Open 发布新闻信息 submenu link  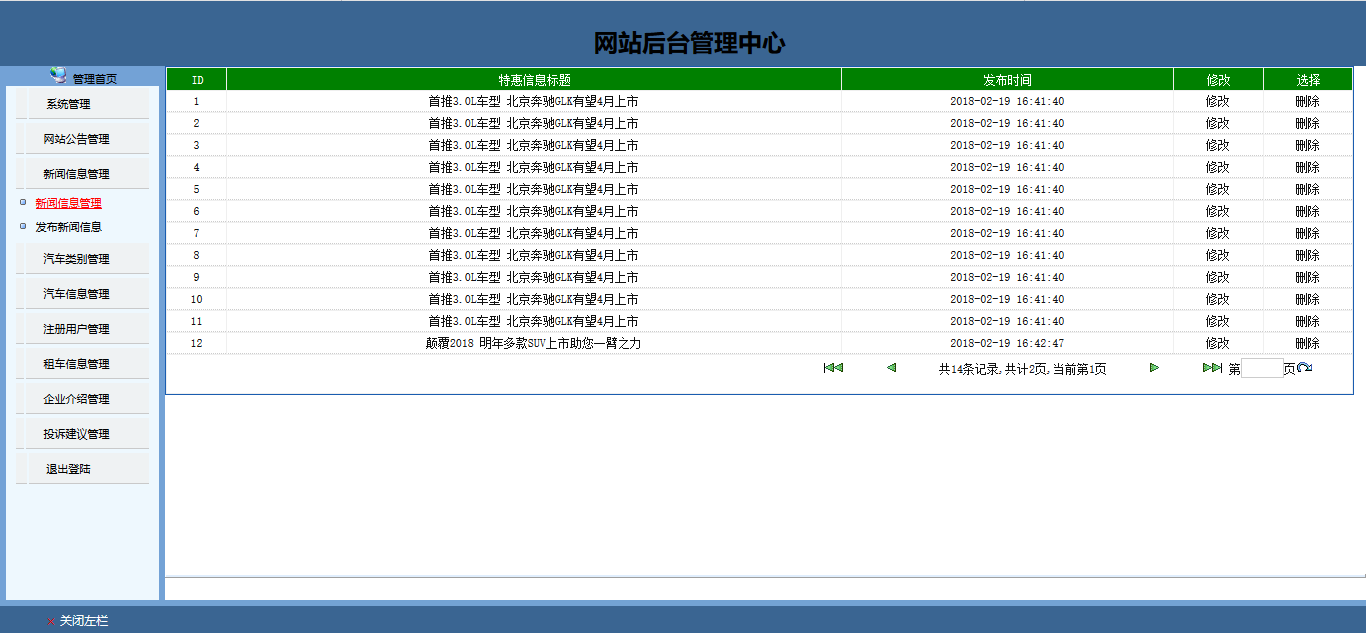pos(68,227)
